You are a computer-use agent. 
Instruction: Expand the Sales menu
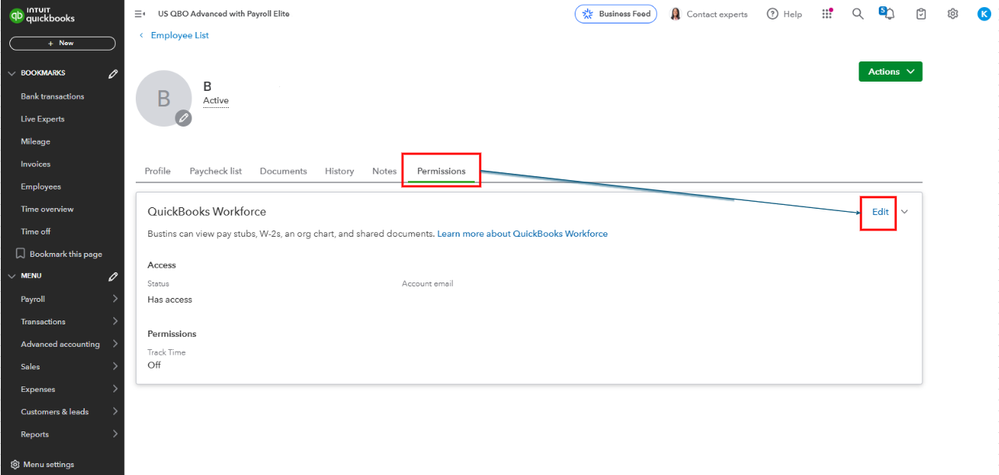click(x=115, y=367)
